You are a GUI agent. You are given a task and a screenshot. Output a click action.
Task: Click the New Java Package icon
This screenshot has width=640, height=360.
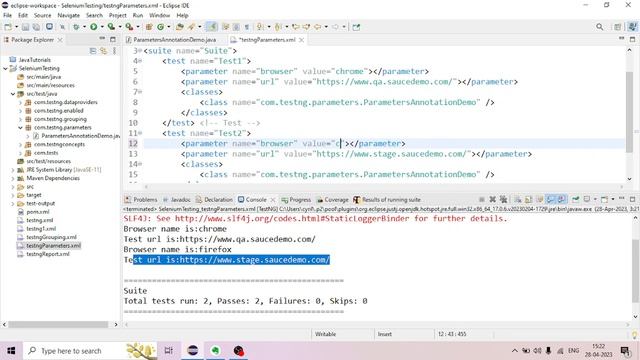pos(149,27)
